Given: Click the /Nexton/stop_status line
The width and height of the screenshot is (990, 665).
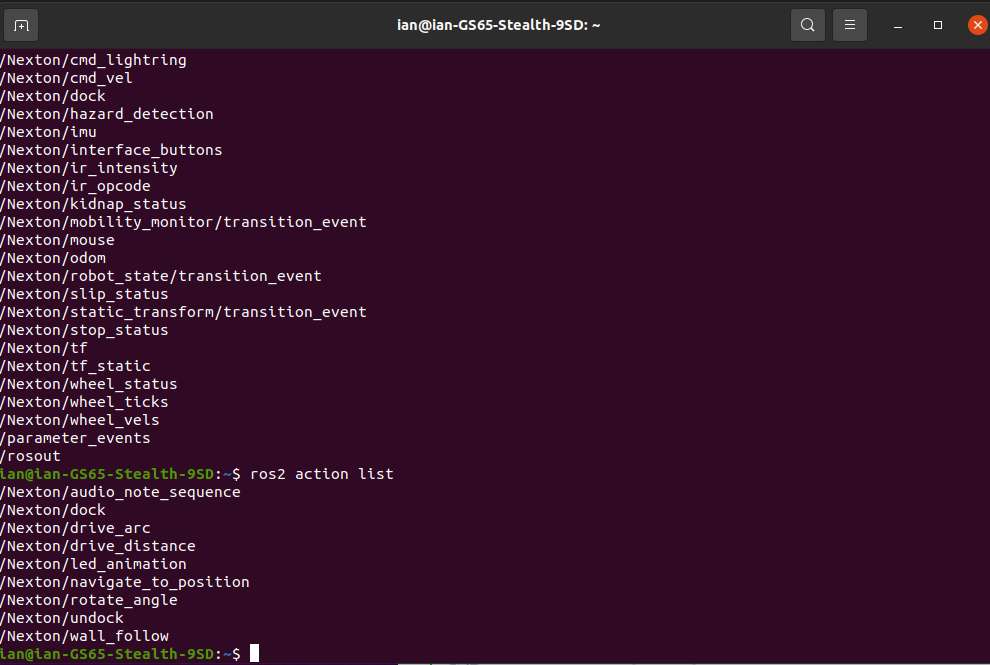Looking at the screenshot, I should 85,330.
